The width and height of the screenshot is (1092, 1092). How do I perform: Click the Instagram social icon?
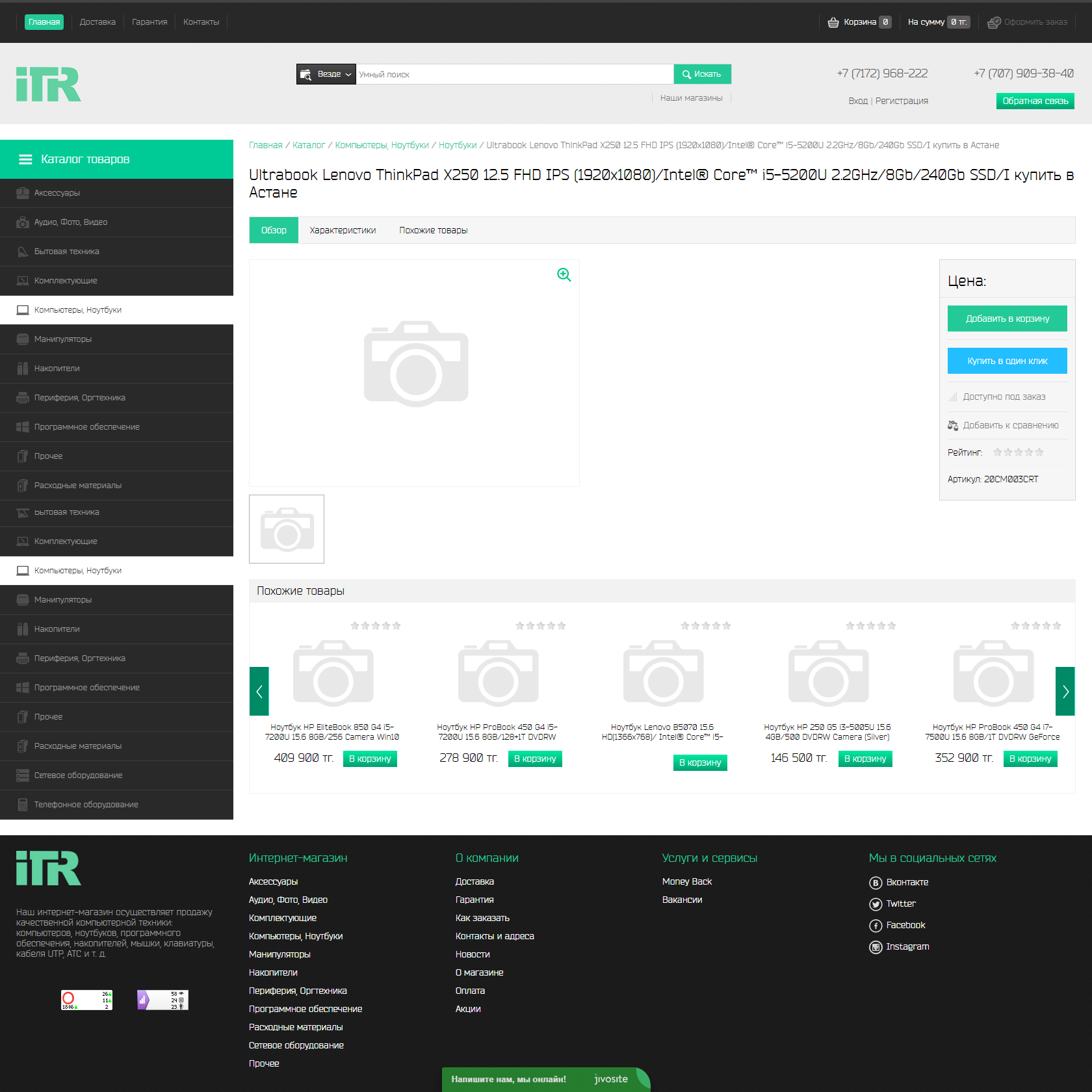(876, 947)
